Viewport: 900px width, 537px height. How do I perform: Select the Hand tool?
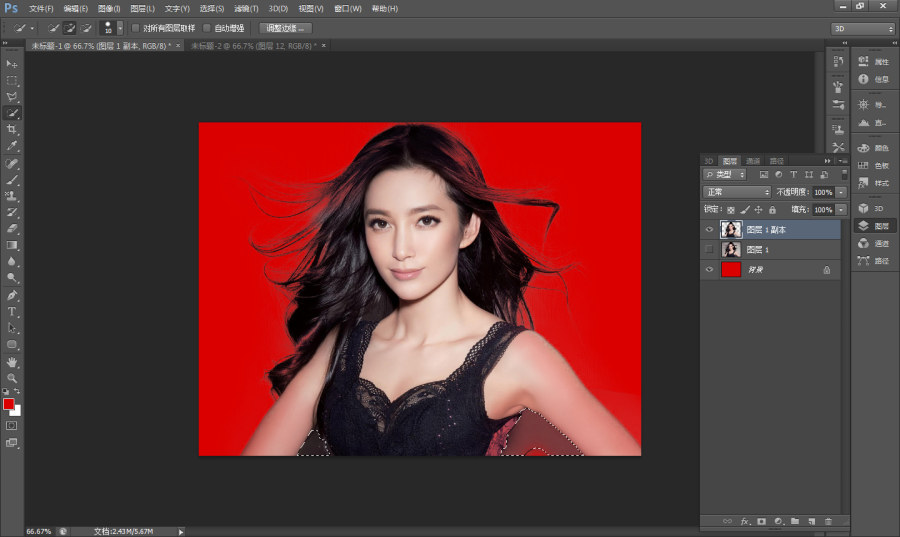pos(11,363)
